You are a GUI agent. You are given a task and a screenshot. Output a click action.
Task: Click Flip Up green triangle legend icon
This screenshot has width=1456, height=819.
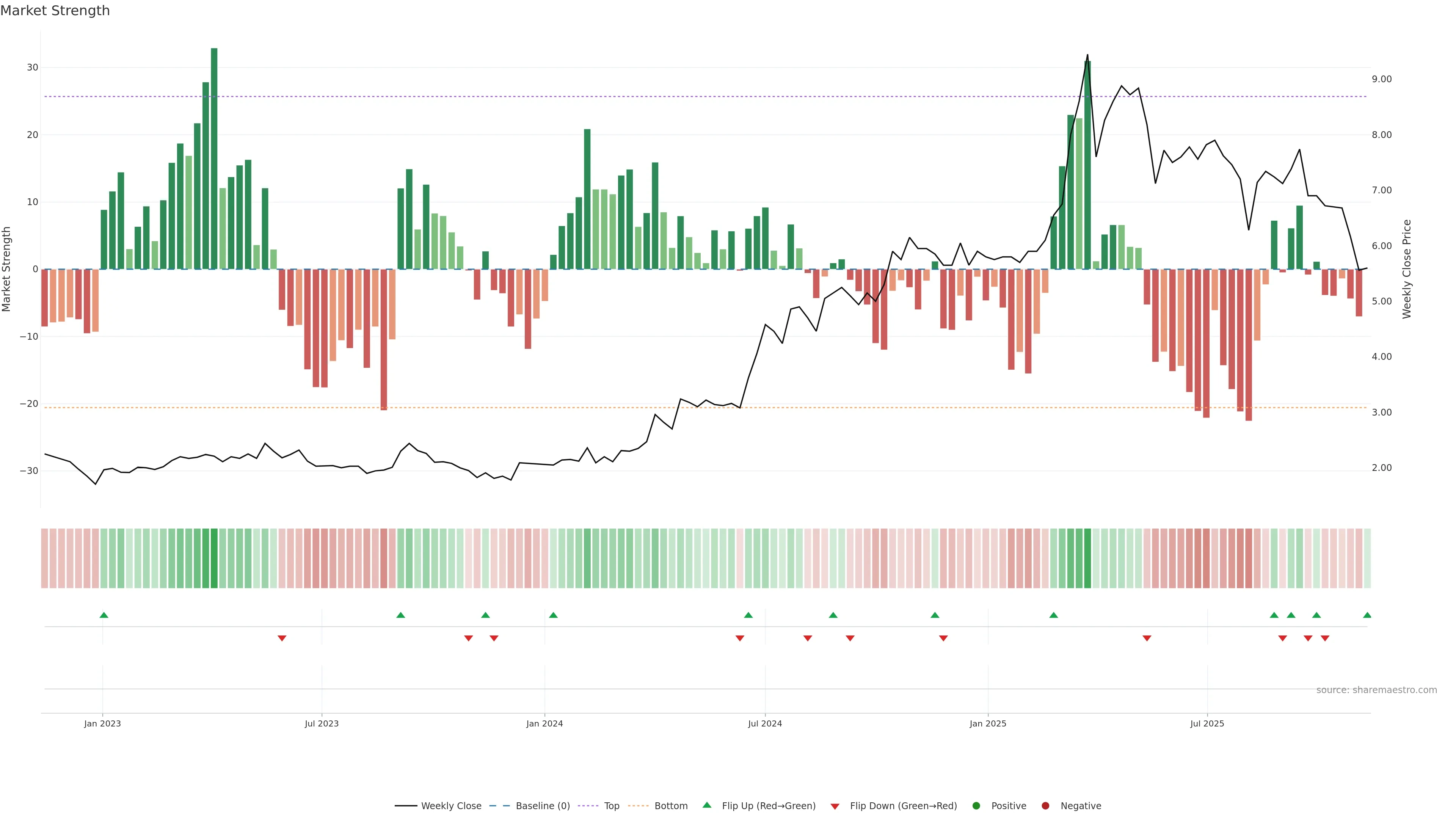[x=706, y=805]
